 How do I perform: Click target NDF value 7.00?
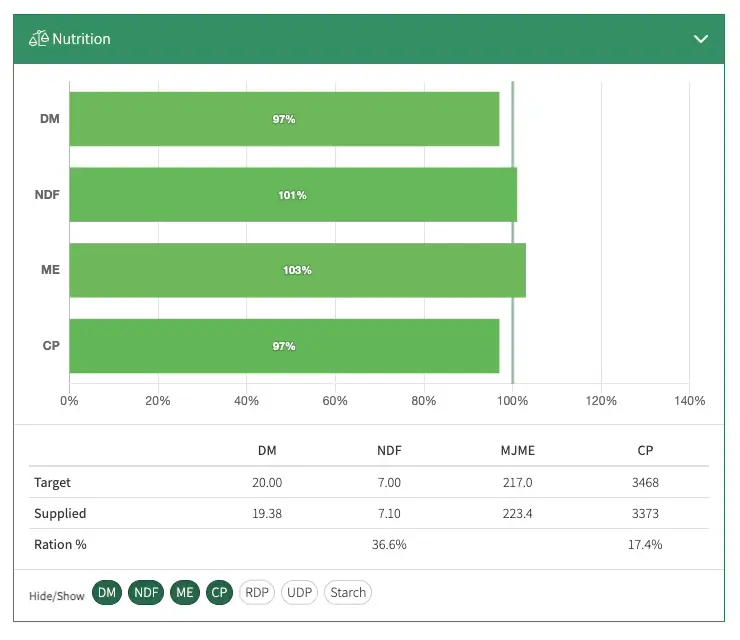(x=389, y=482)
